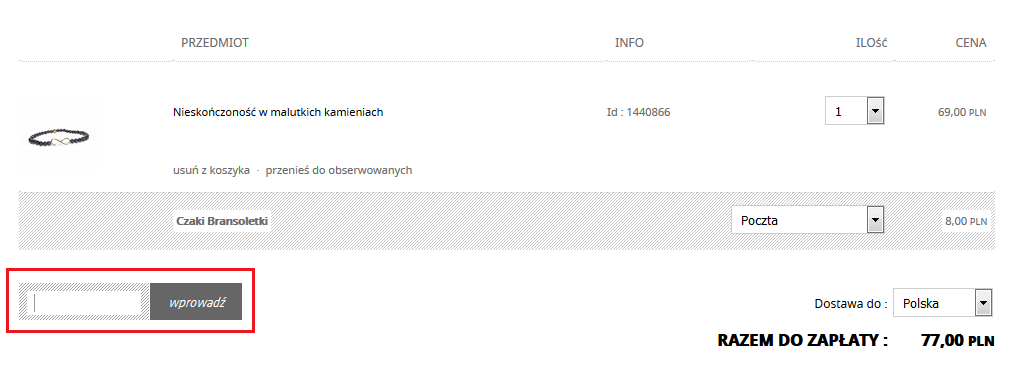The image size is (1017, 370).
Task: Open the bracelet product thumbnail
Action: coord(59,136)
